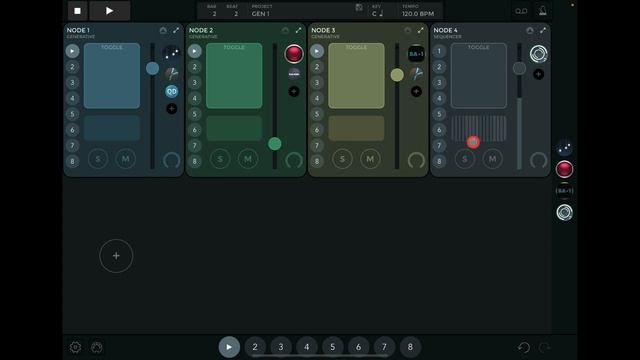The image size is (640, 360).
Task: Expand Node 3 with the arrows icon
Action: click(420, 30)
